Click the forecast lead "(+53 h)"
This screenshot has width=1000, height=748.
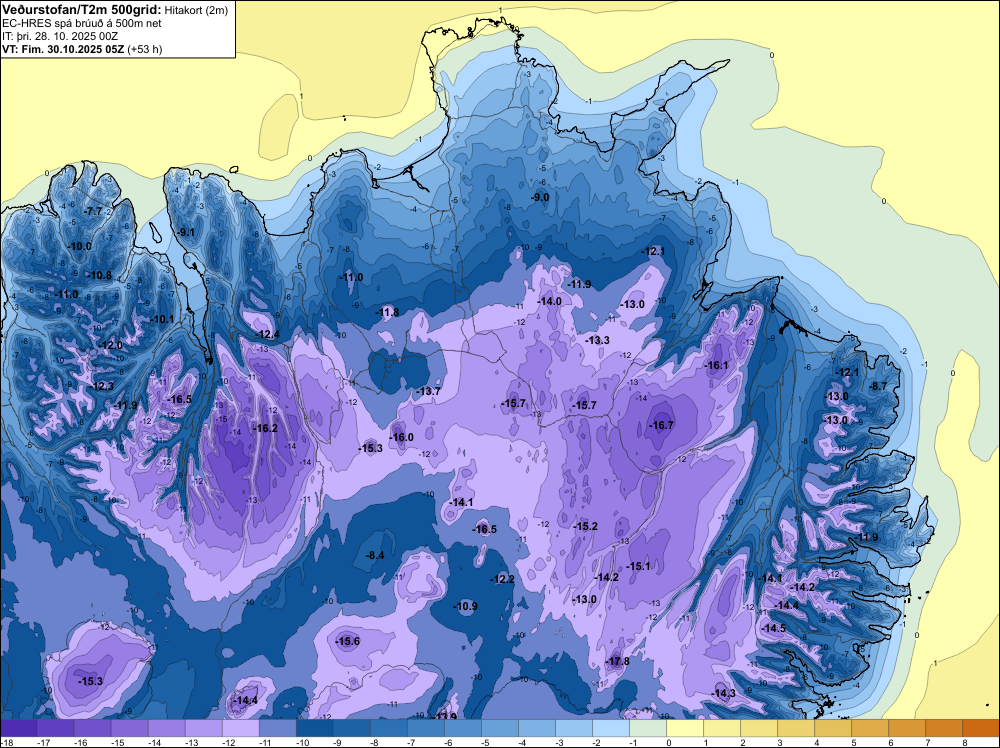(145, 49)
